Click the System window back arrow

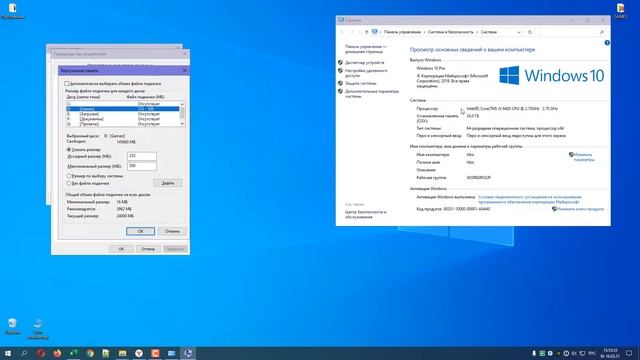click(x=342, y=32)
